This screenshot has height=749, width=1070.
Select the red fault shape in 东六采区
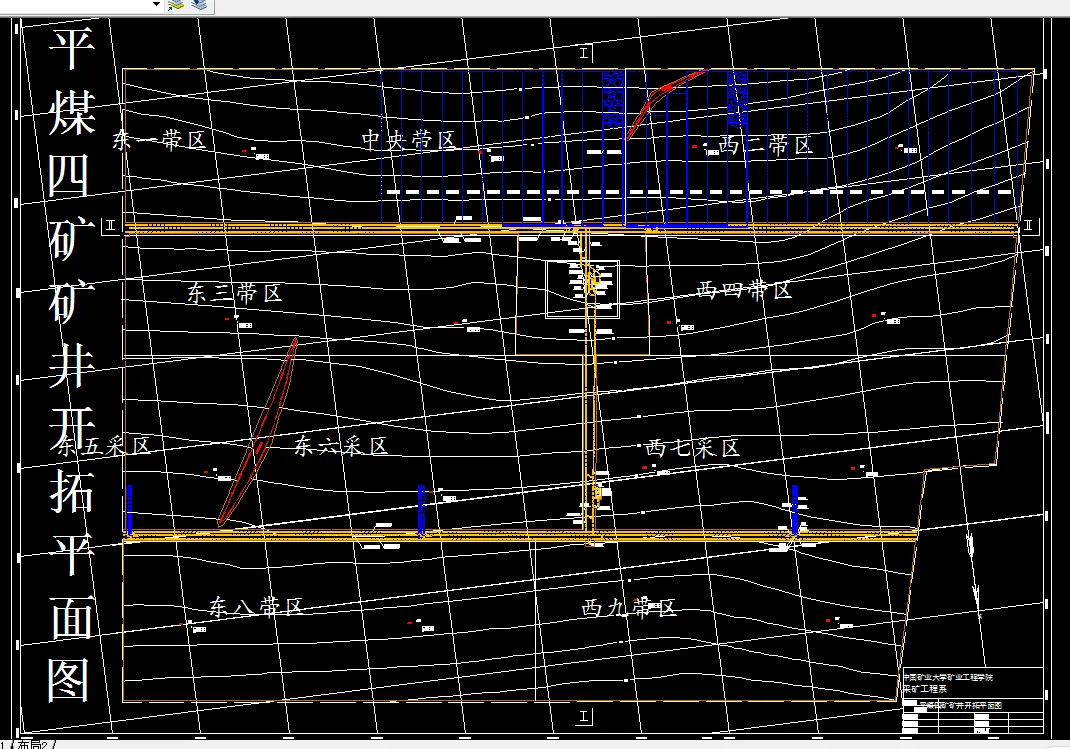[258, 432]
